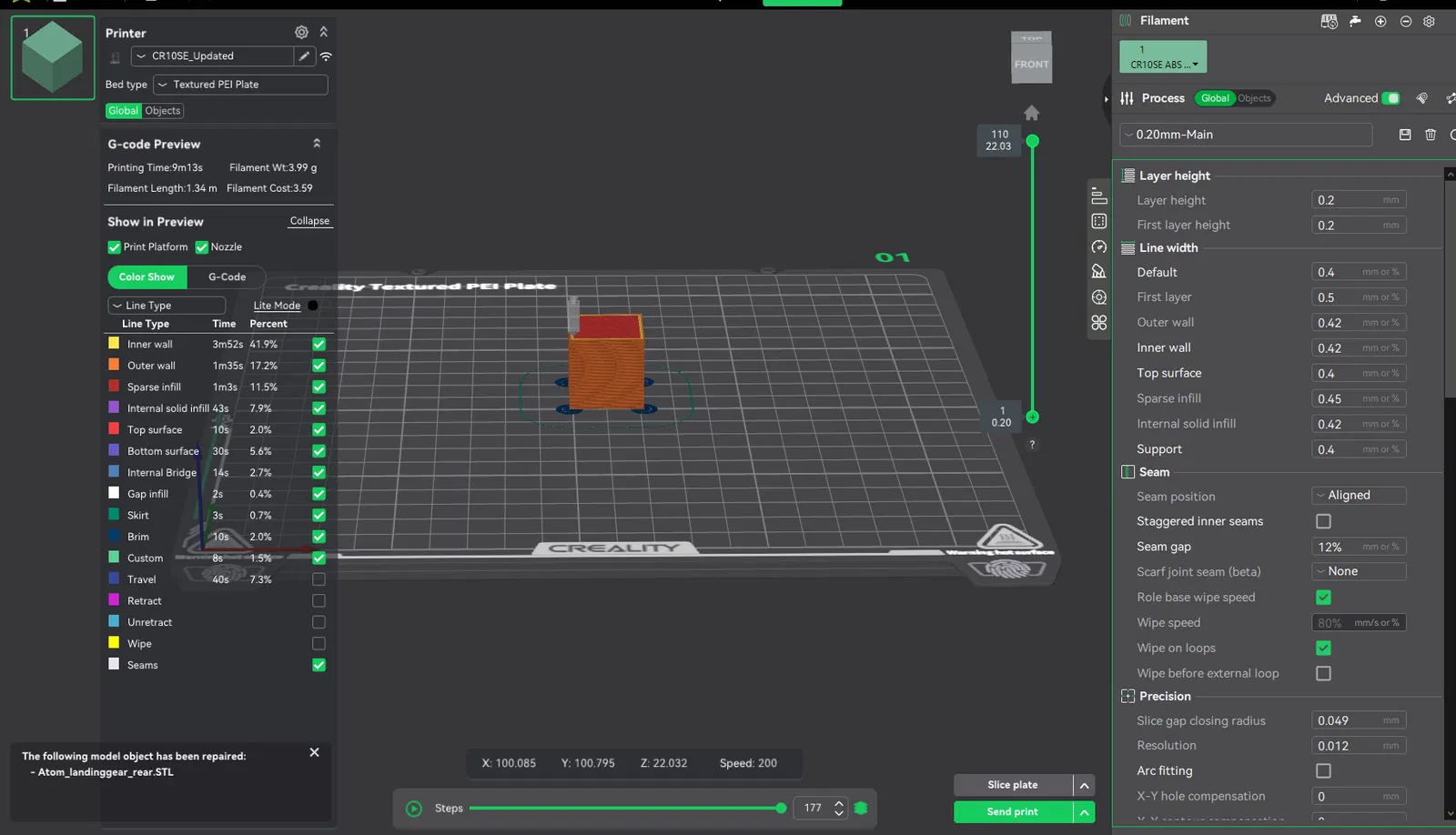Click the green hexagon icon beside step counter

(861, 808)
